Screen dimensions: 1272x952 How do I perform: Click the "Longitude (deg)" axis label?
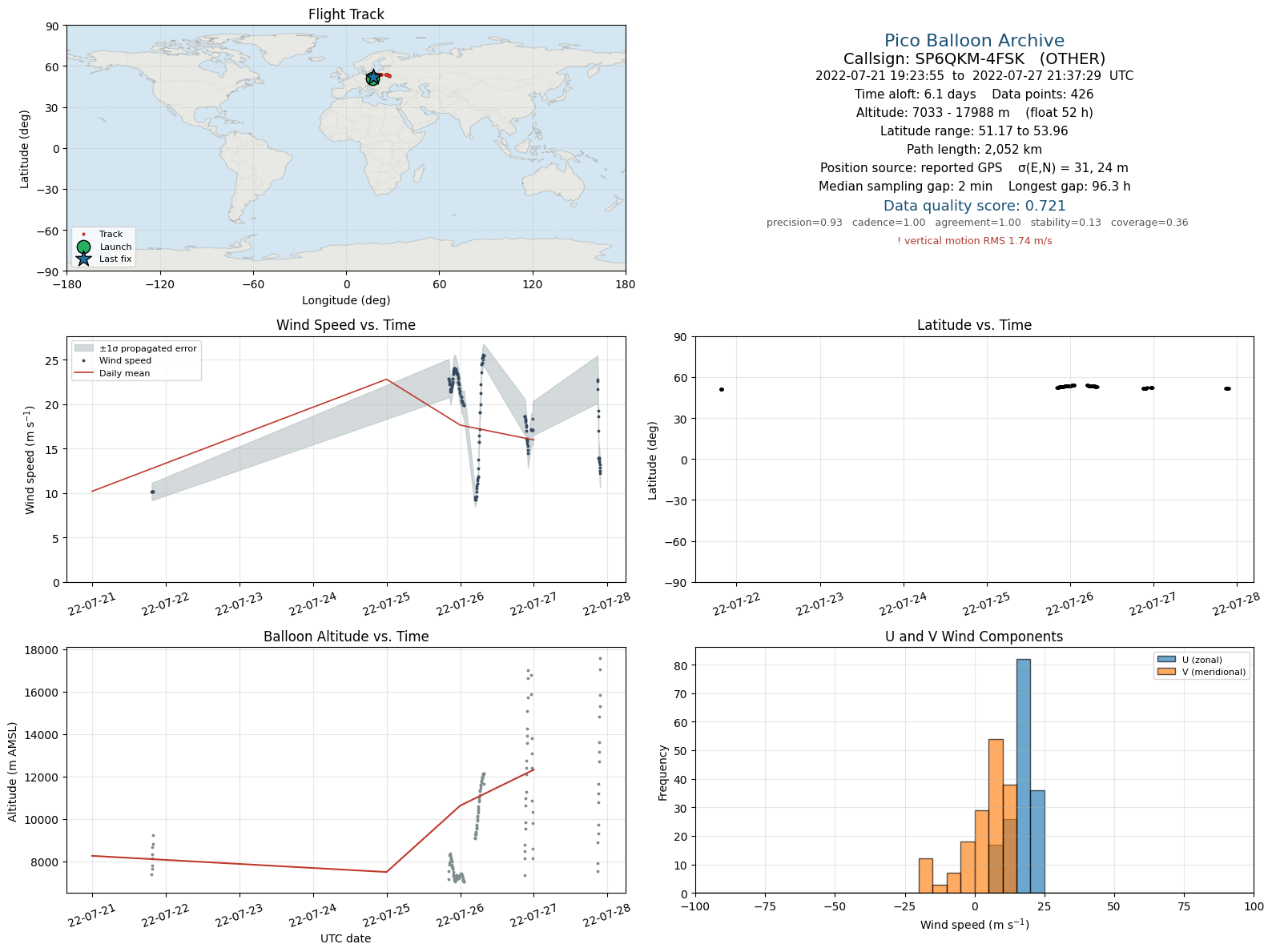[x=346, y=300]
